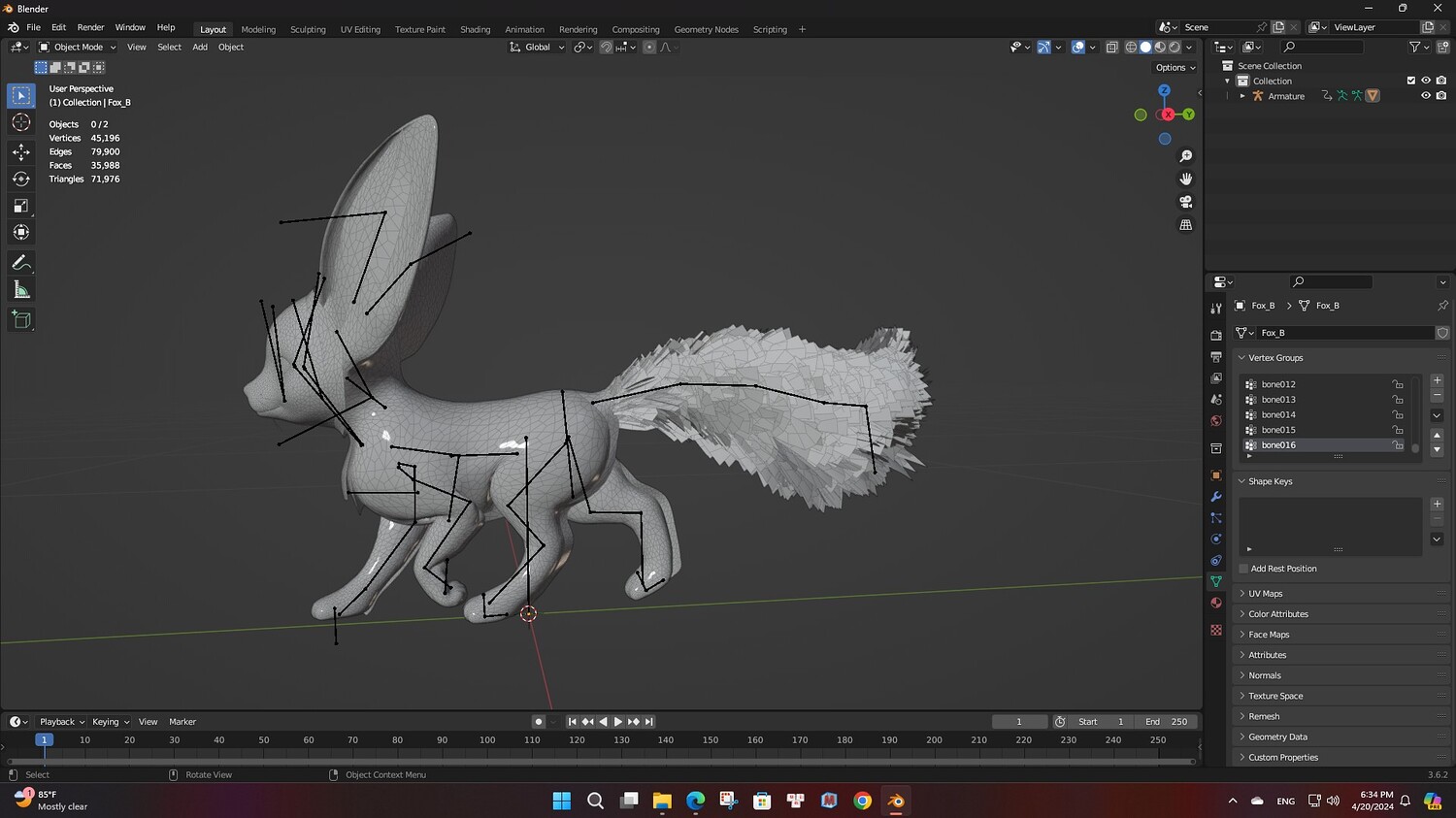Open the World properties tab
The image size is (1456, 818).
[x=1216, y=421]
